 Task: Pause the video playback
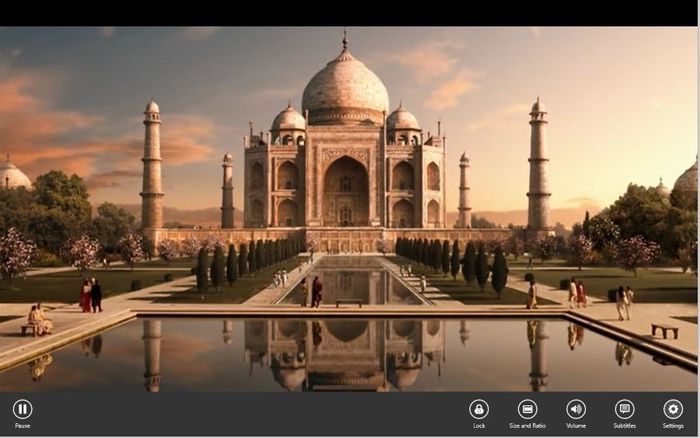[x=22, y=408]
